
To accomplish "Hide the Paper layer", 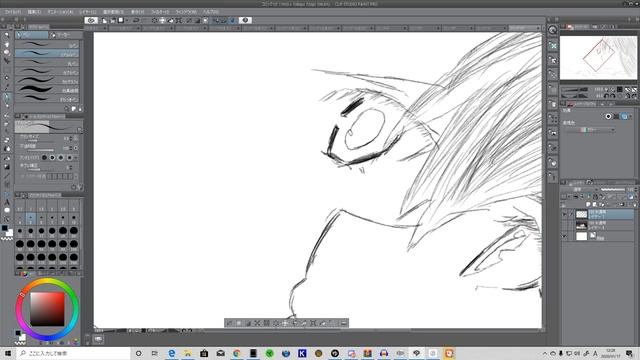I will pyautogui.click(x=564, y=236).
